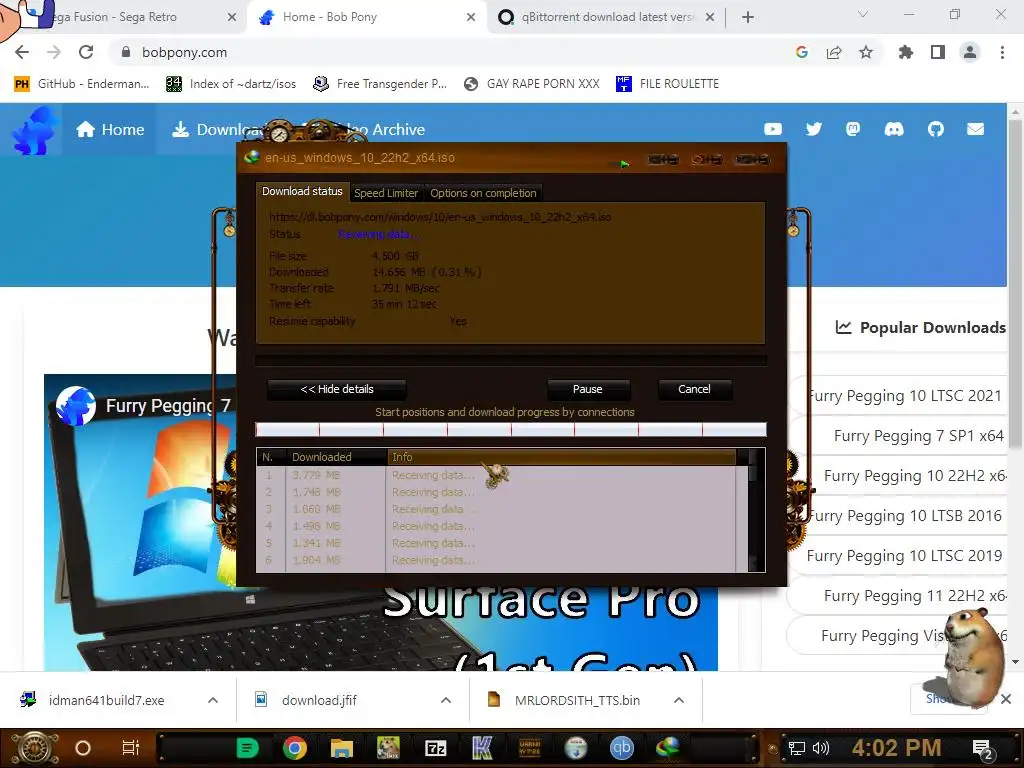Open the volume control in system tray
1024x768 pixels.
pos(821,748)
